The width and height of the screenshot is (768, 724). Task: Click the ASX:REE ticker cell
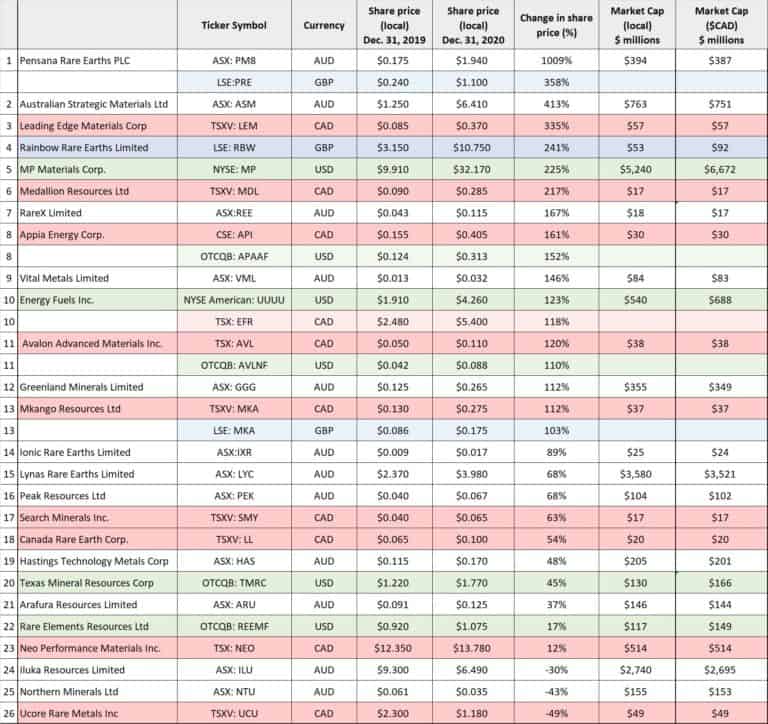tap(234, 213)
